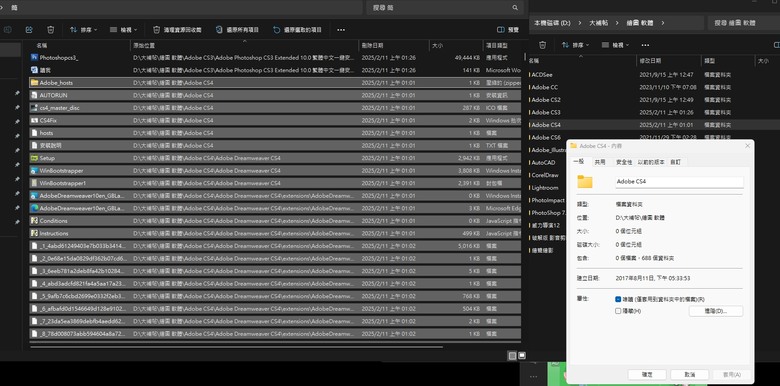Click Advanced (進階) button in properties
This screenshot has height=386, width=780.
tap(716, 311)
